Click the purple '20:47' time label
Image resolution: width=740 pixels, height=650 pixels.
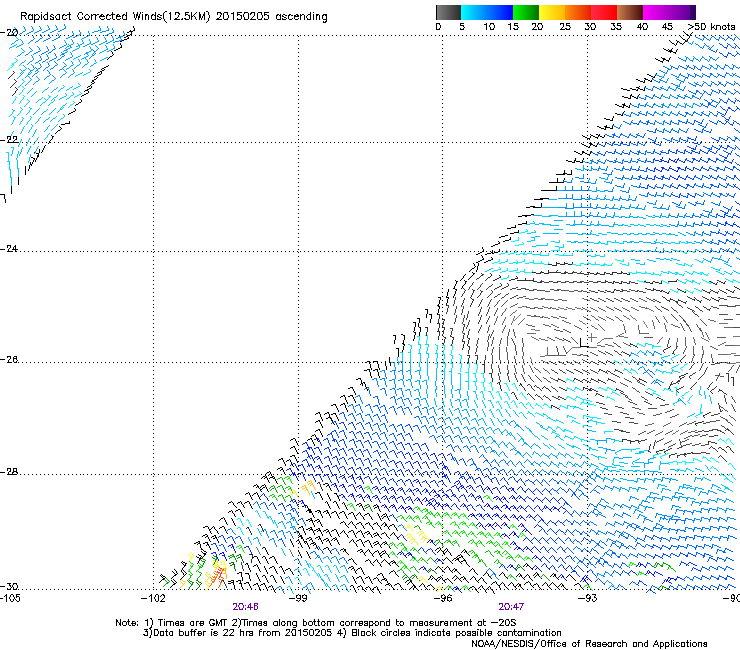(x=511, y=607)
